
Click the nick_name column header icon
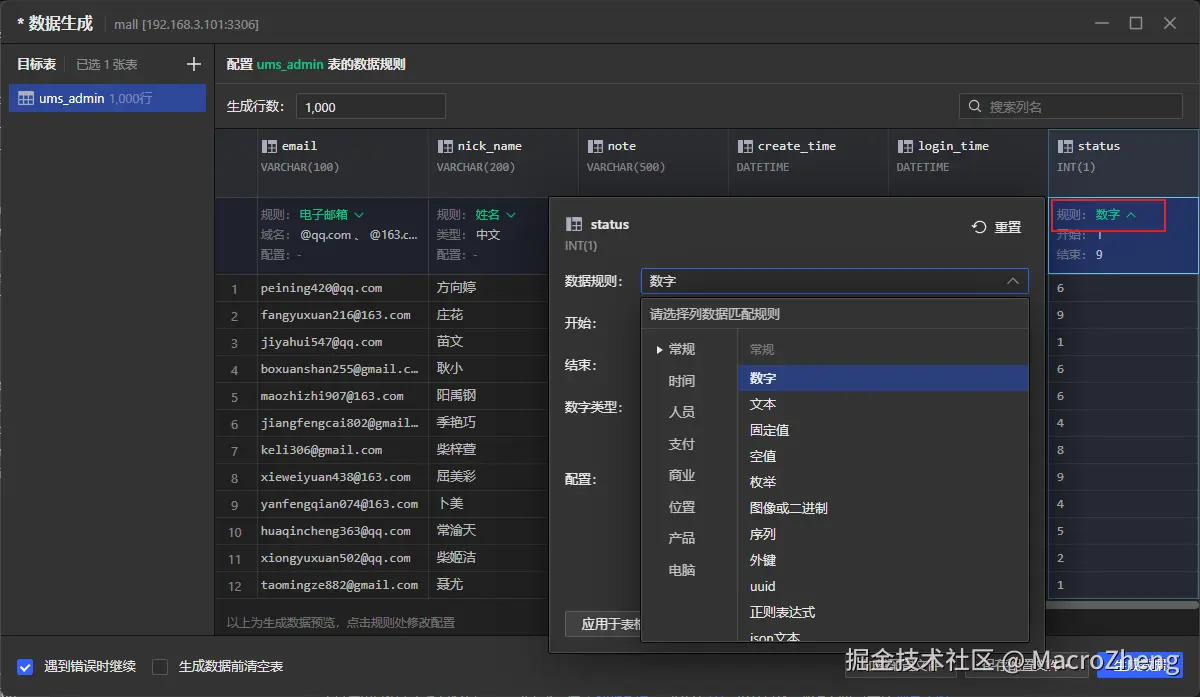[x=445, y=146]
